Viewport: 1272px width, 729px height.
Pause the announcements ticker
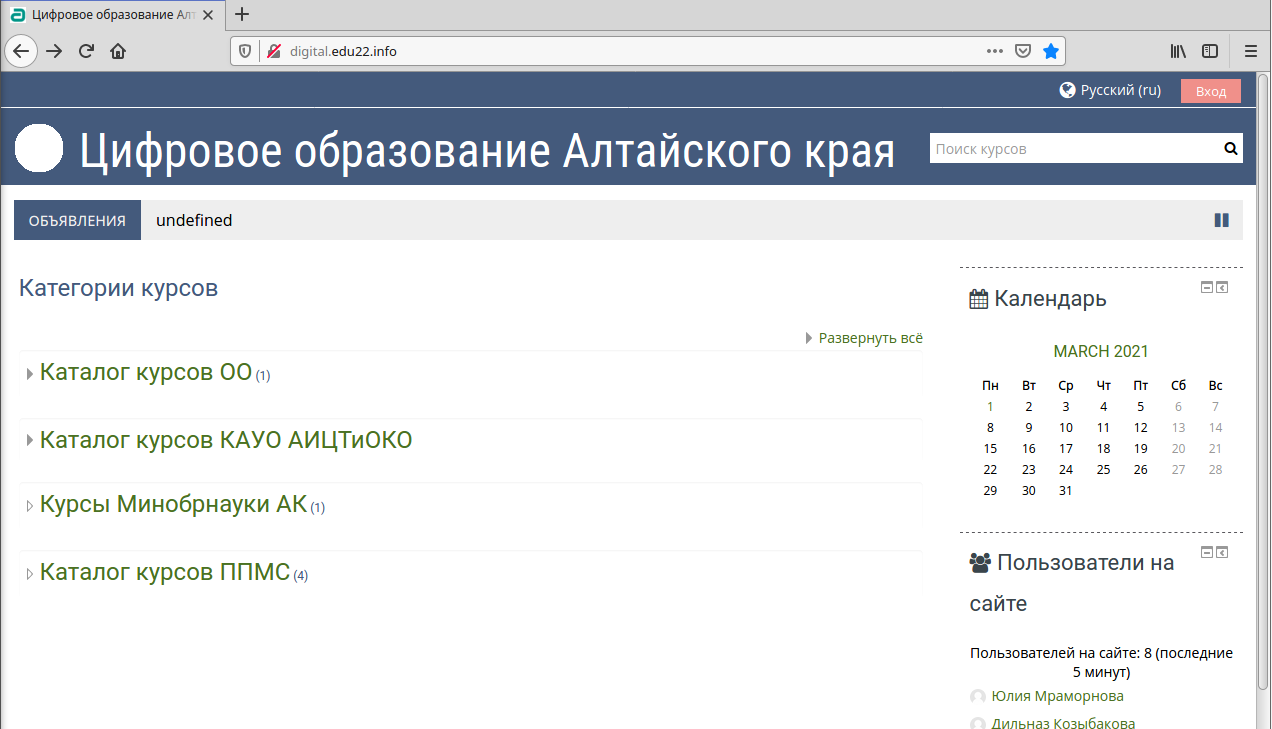pos(1221,220)
